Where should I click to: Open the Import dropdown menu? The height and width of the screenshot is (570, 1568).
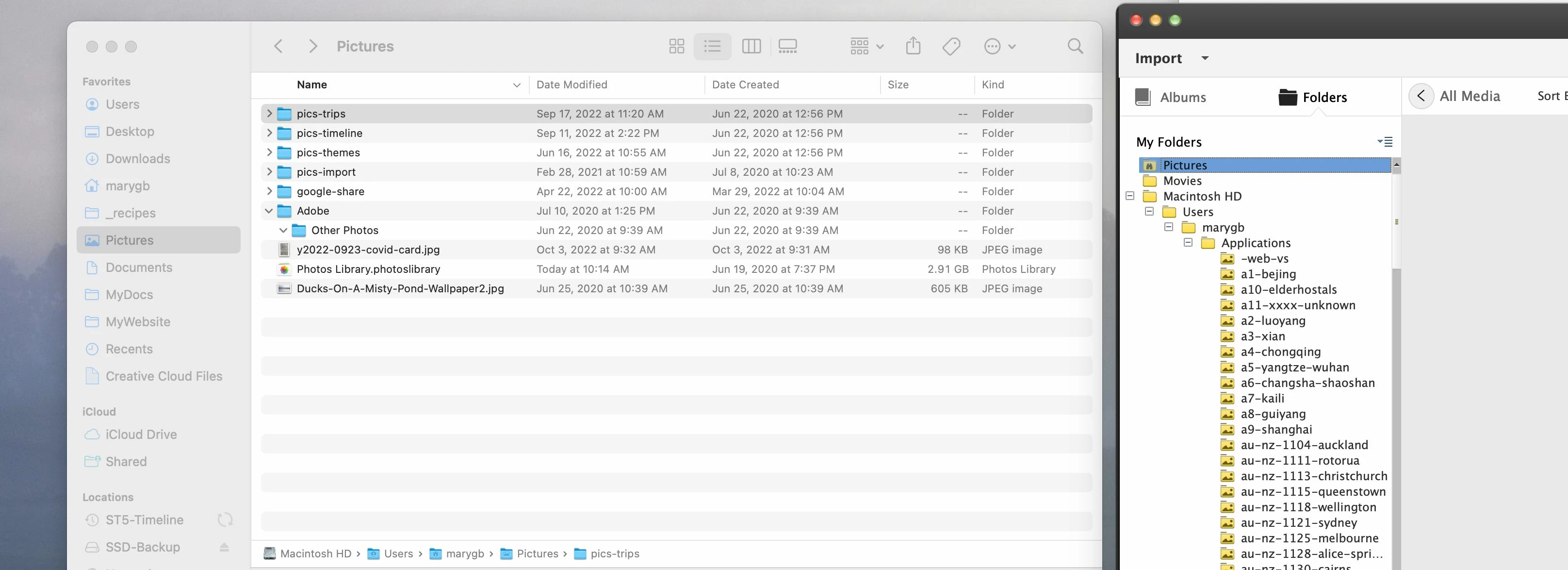click(1205, 58)
